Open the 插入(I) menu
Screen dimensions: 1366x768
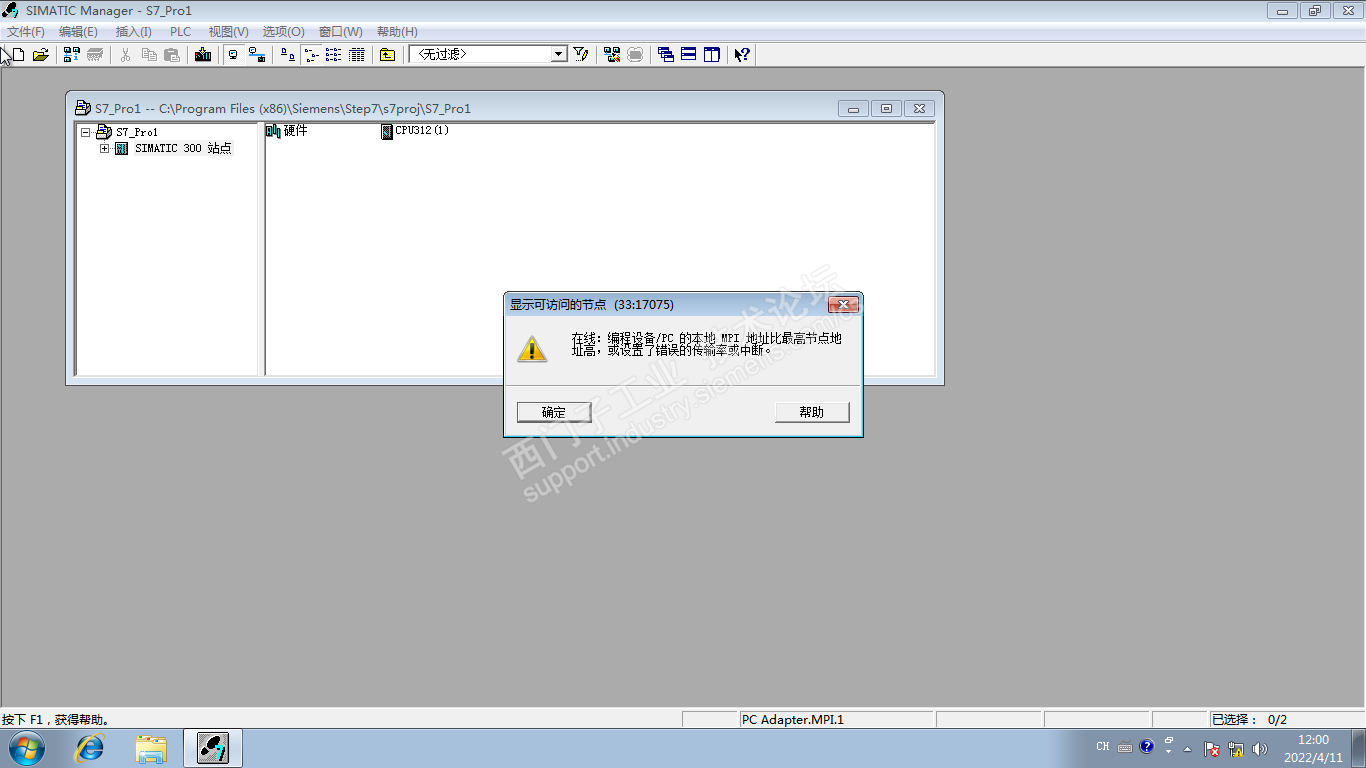pos(134,32)
